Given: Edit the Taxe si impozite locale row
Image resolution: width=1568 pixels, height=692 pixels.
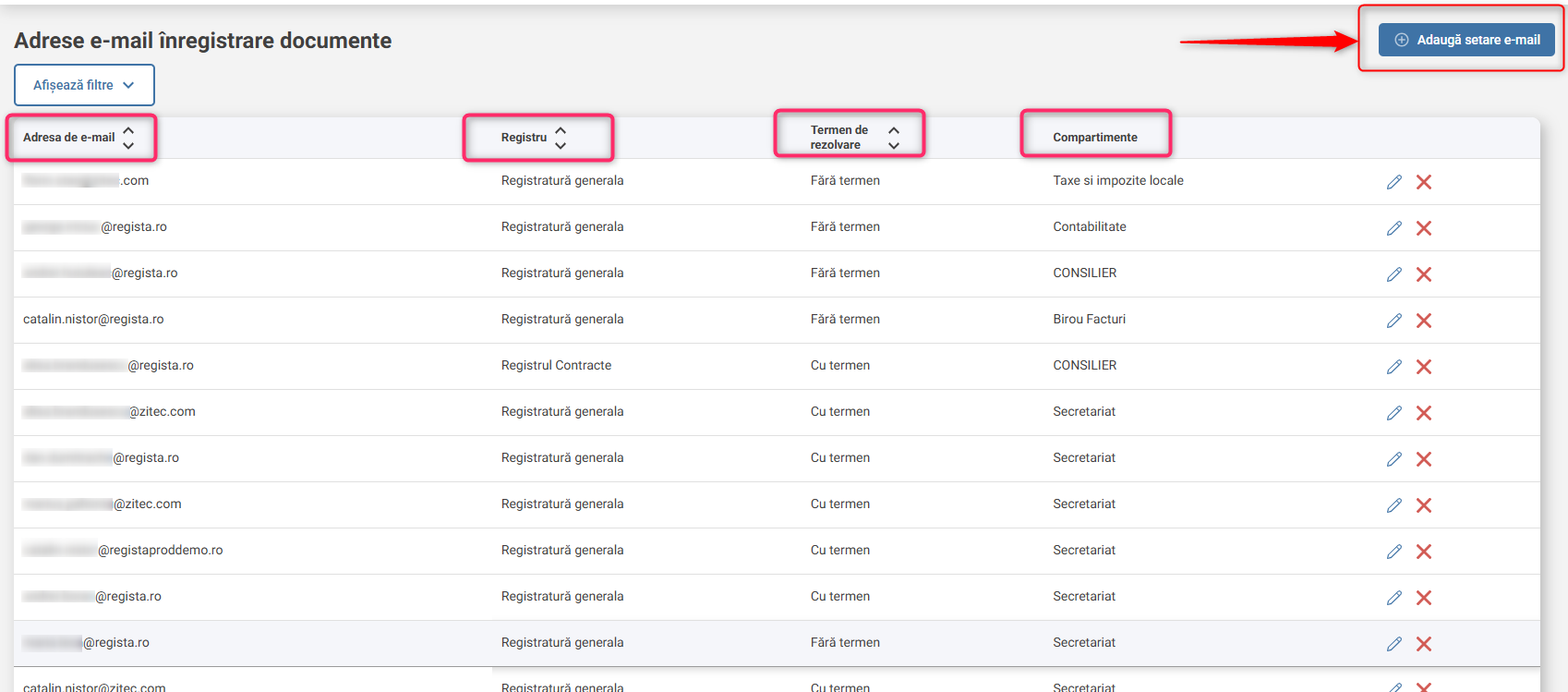Looking at the screenshot, I should click(x=1394, y=182).
